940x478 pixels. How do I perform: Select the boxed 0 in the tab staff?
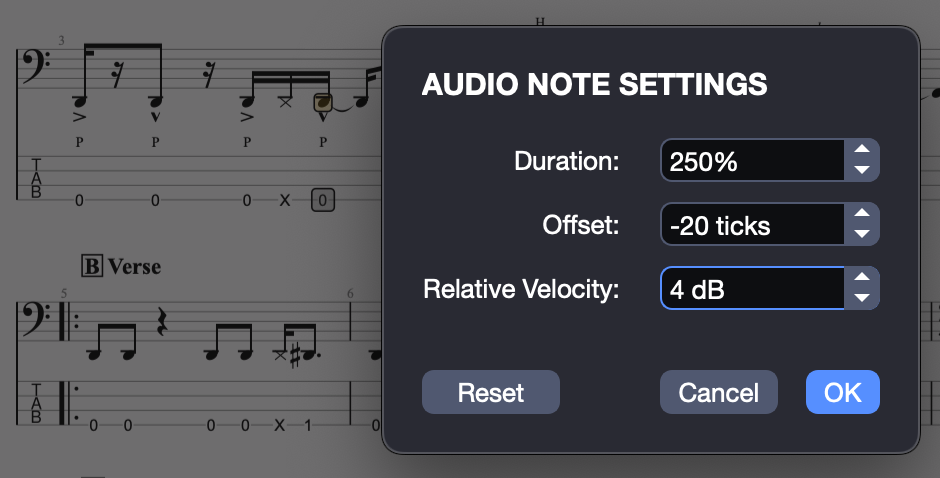pos(323,200)
